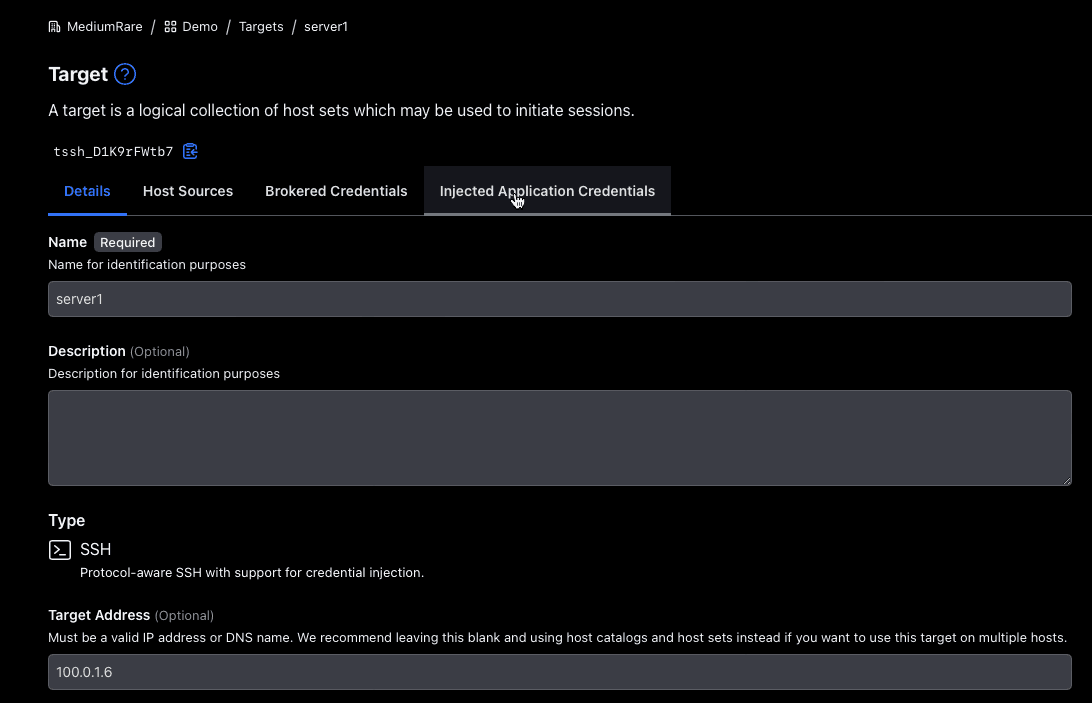Click the project grid icon beside Demo
Screen dimensions: 1092x703
(x=170, y=27)
